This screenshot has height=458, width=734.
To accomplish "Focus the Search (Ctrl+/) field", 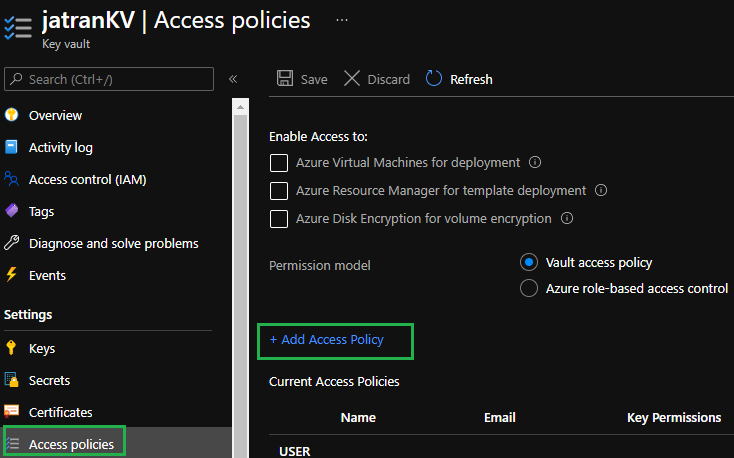I will pos(109,79).
